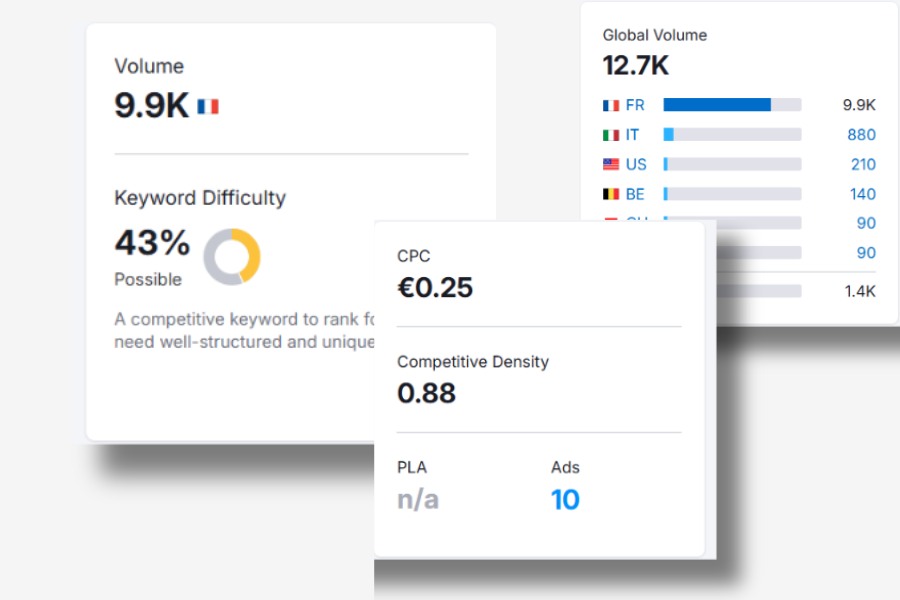Click the 12.7K Global Volume total
900x600 pixels.
[635, 66]
